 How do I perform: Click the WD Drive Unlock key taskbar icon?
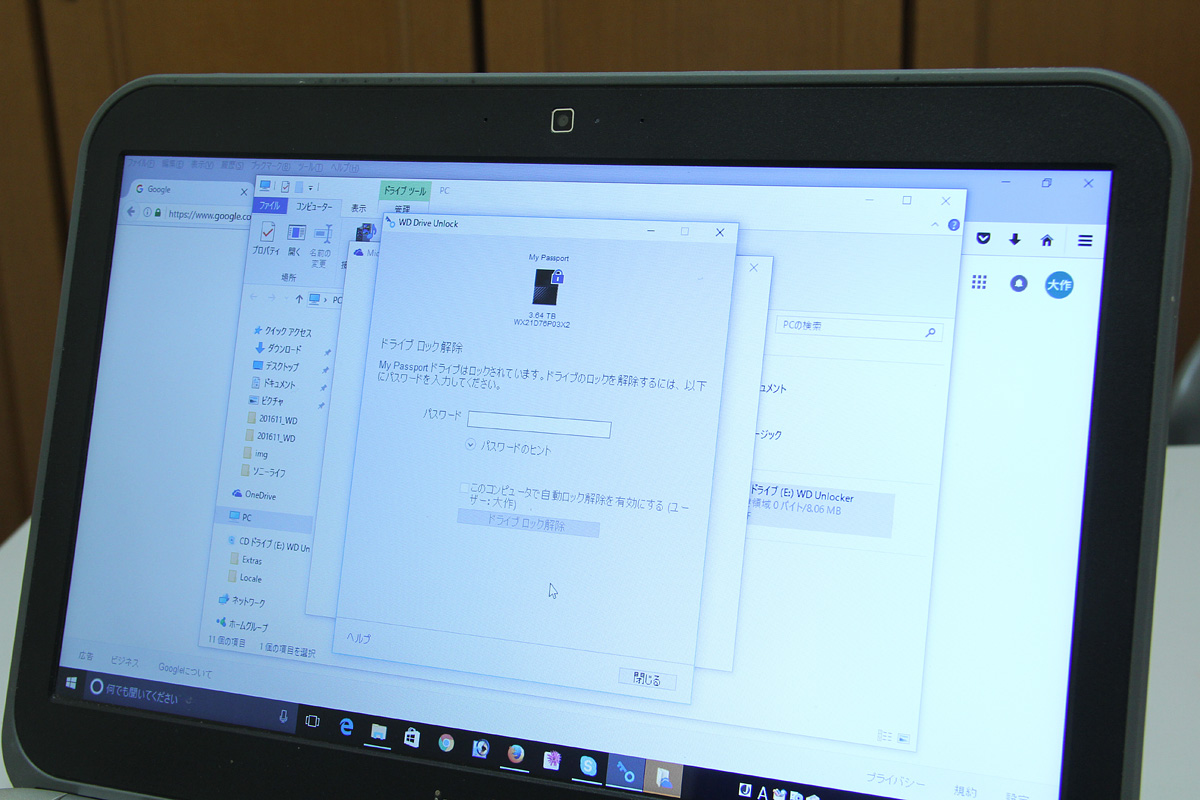pos(625,771)
